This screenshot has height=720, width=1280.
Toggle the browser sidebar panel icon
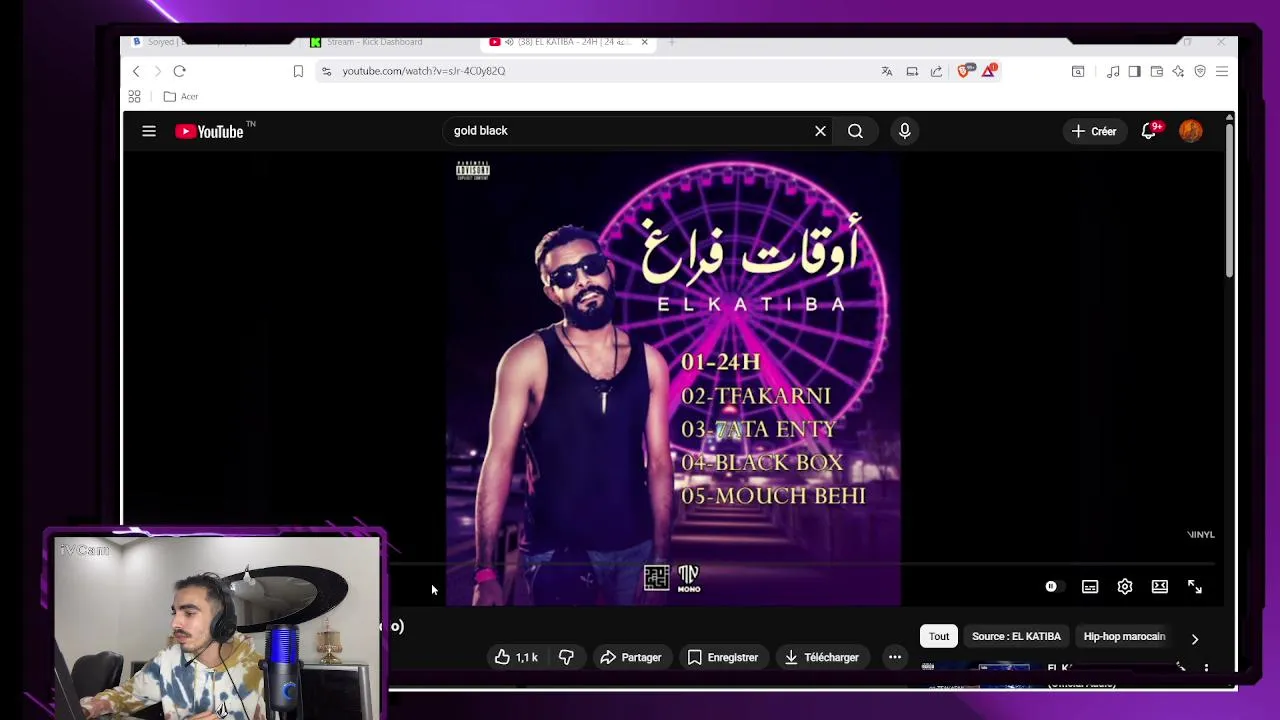point(1134,71)
